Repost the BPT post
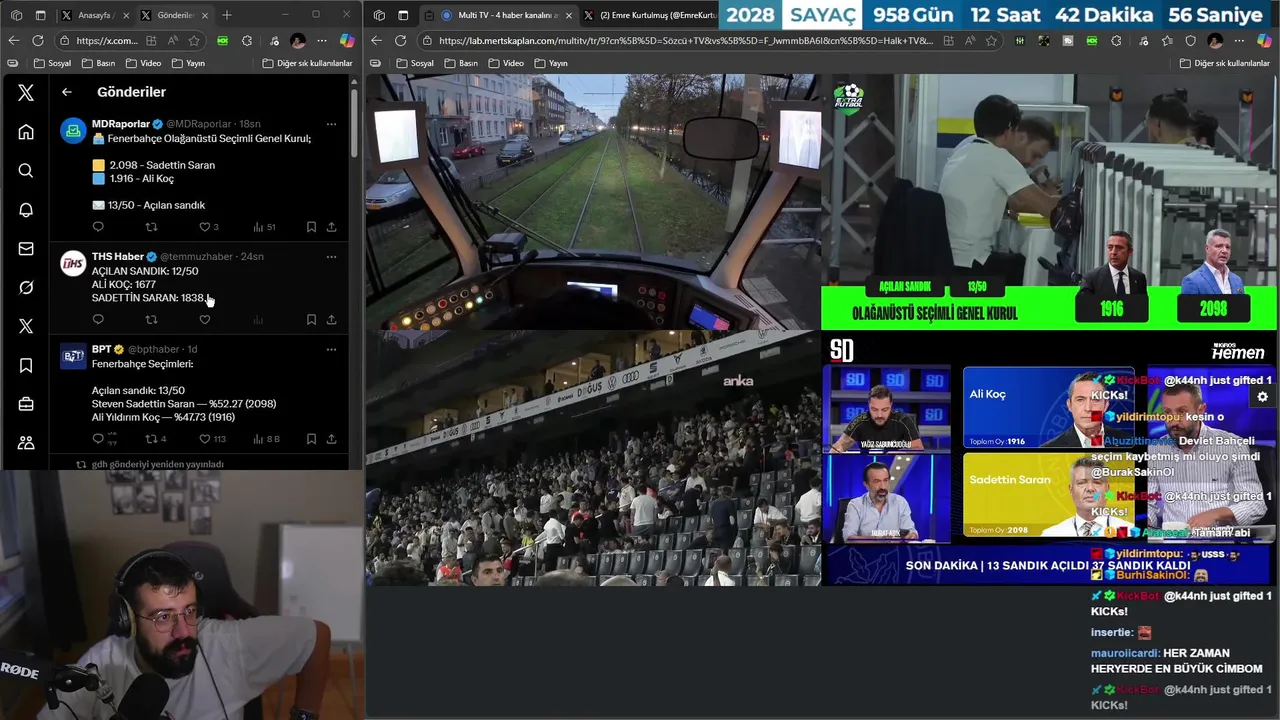Viewport: 1280px width, 720px height. coord(151,439)
